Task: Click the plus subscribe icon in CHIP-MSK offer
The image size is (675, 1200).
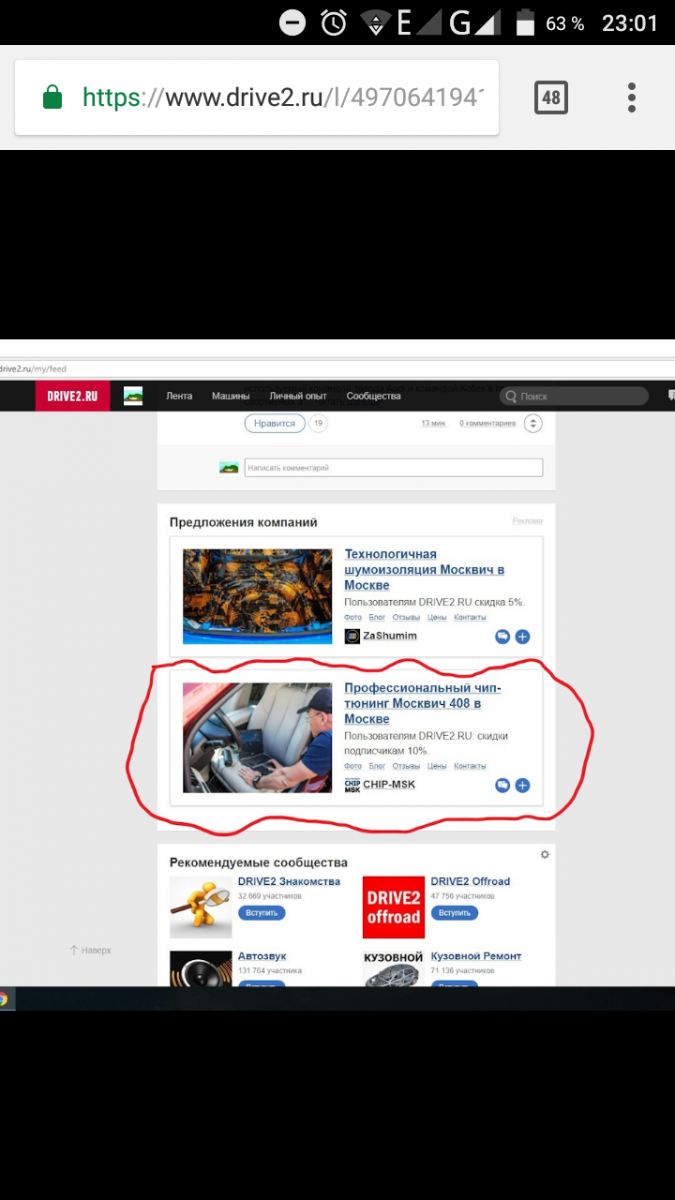Action: (x=522, y=786)
